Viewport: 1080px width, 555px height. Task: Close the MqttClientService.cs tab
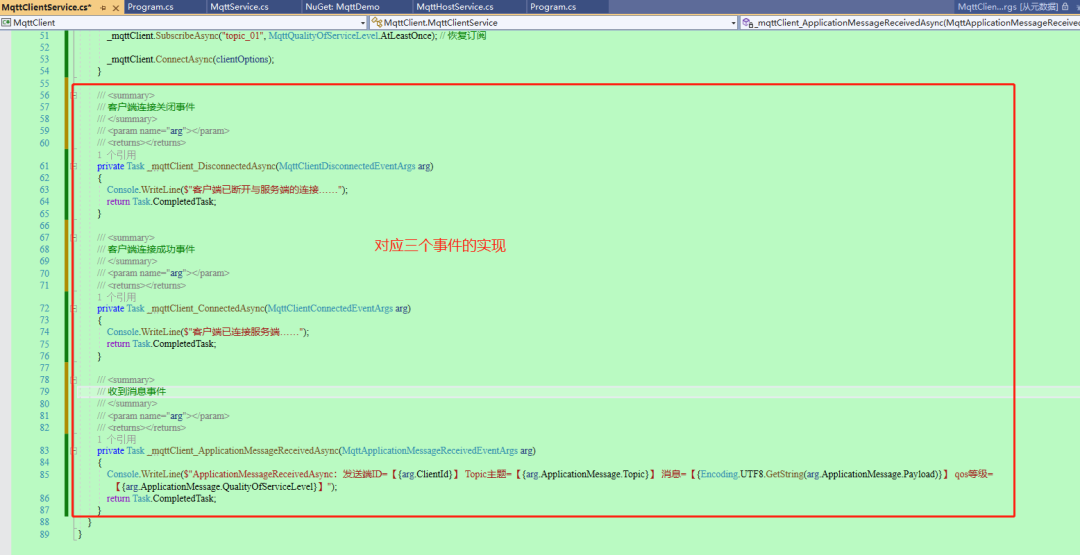click(x=114, y=6)
